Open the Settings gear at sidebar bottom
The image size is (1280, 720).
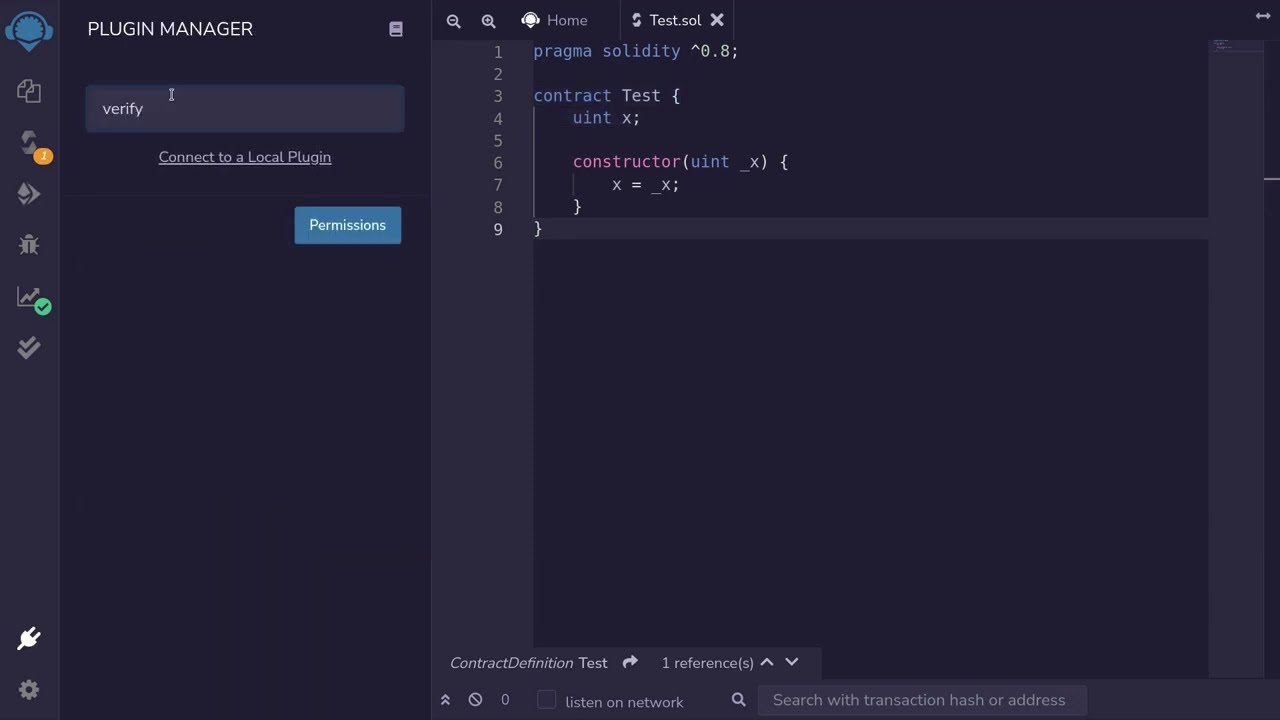click(28, 690)
